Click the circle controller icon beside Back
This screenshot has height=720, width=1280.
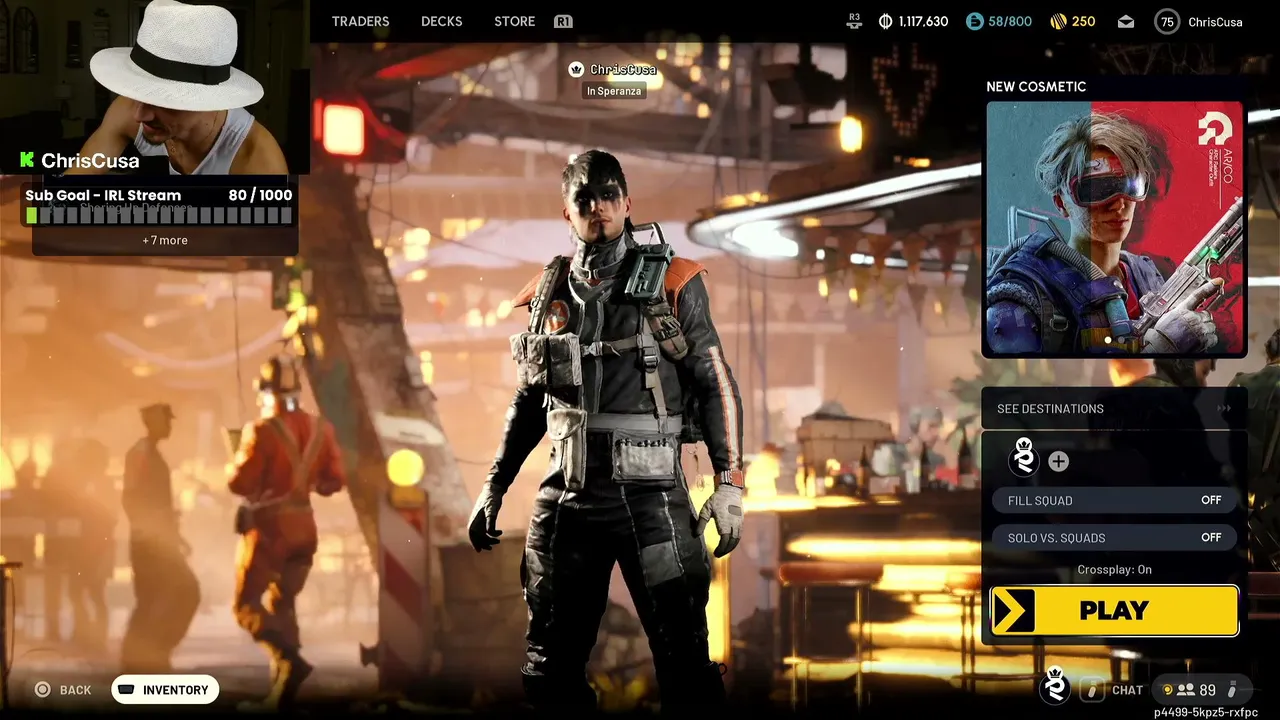coord(43,690)
